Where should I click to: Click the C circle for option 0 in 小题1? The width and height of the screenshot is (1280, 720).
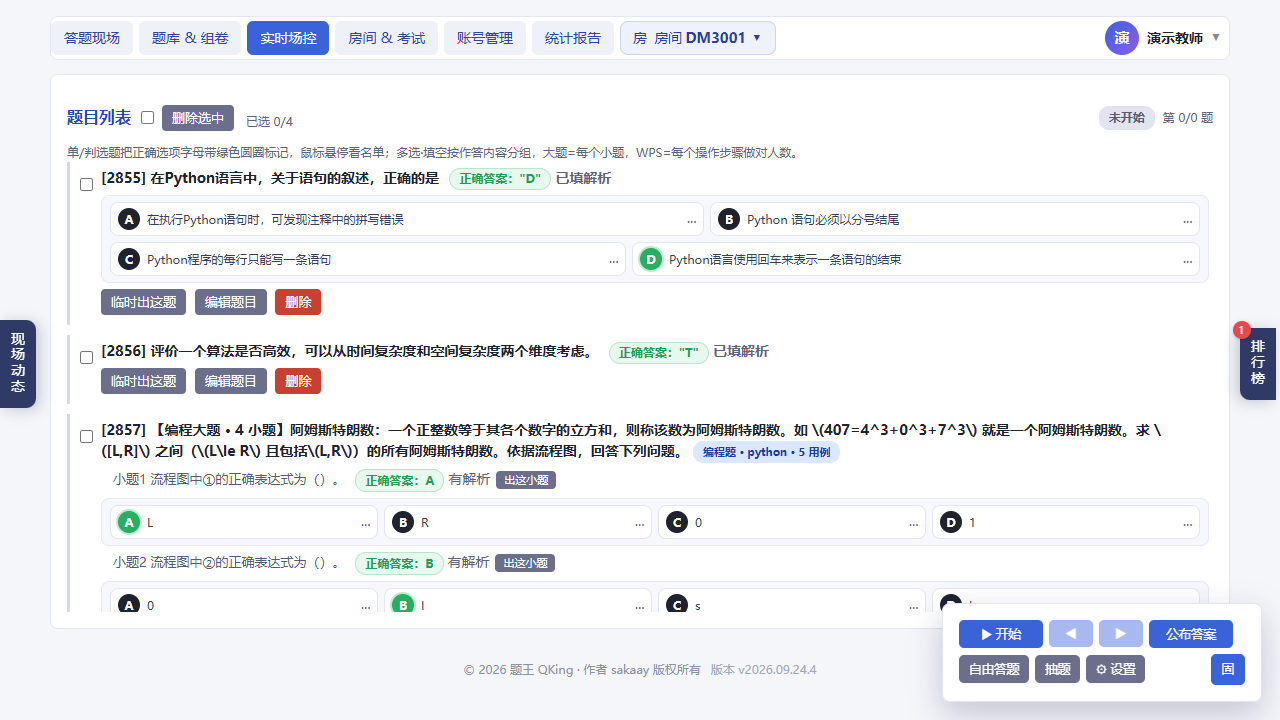tap(676, 522)
